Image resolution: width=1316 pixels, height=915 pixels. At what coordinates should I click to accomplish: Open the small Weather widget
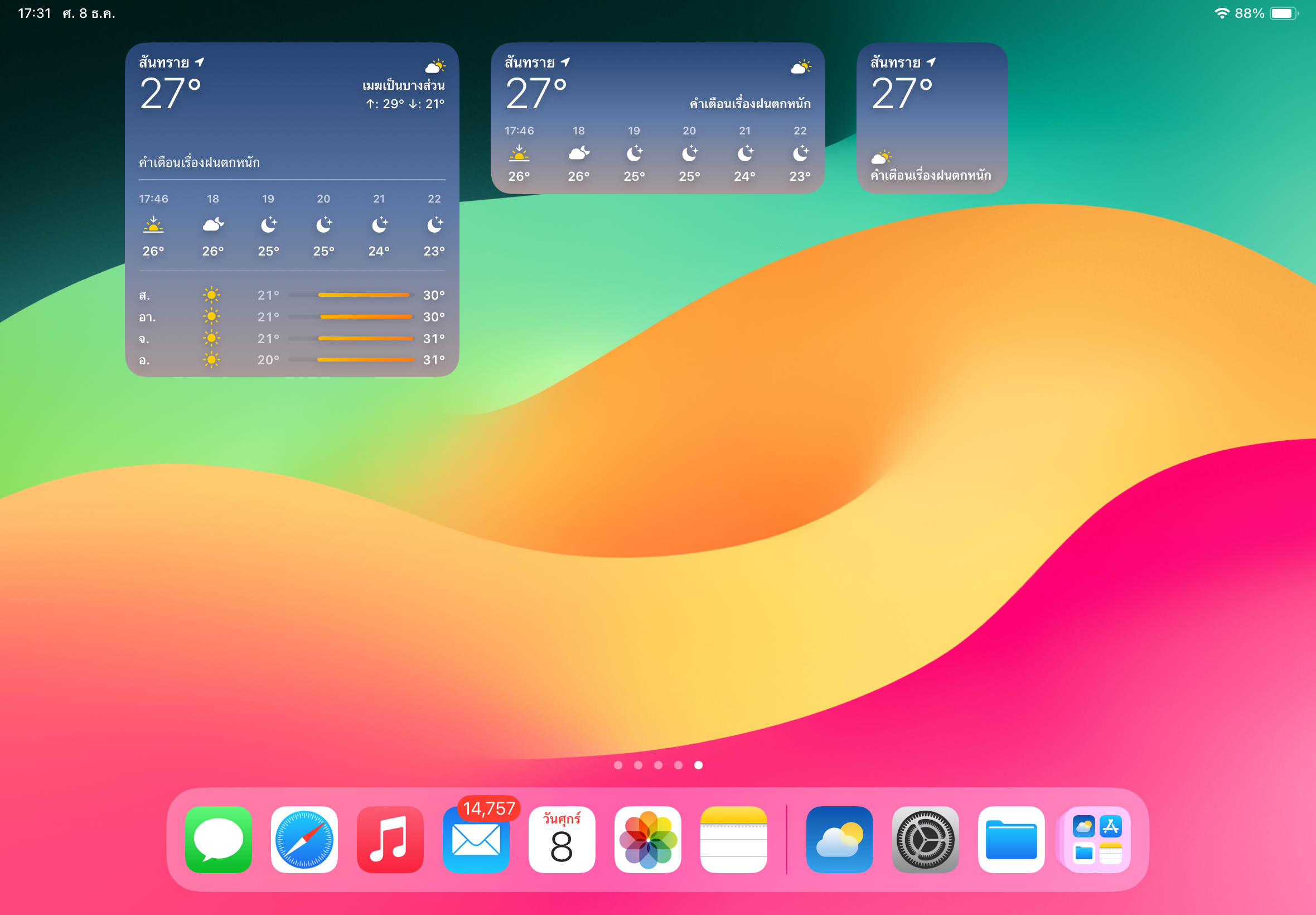(x=932, y=118)
